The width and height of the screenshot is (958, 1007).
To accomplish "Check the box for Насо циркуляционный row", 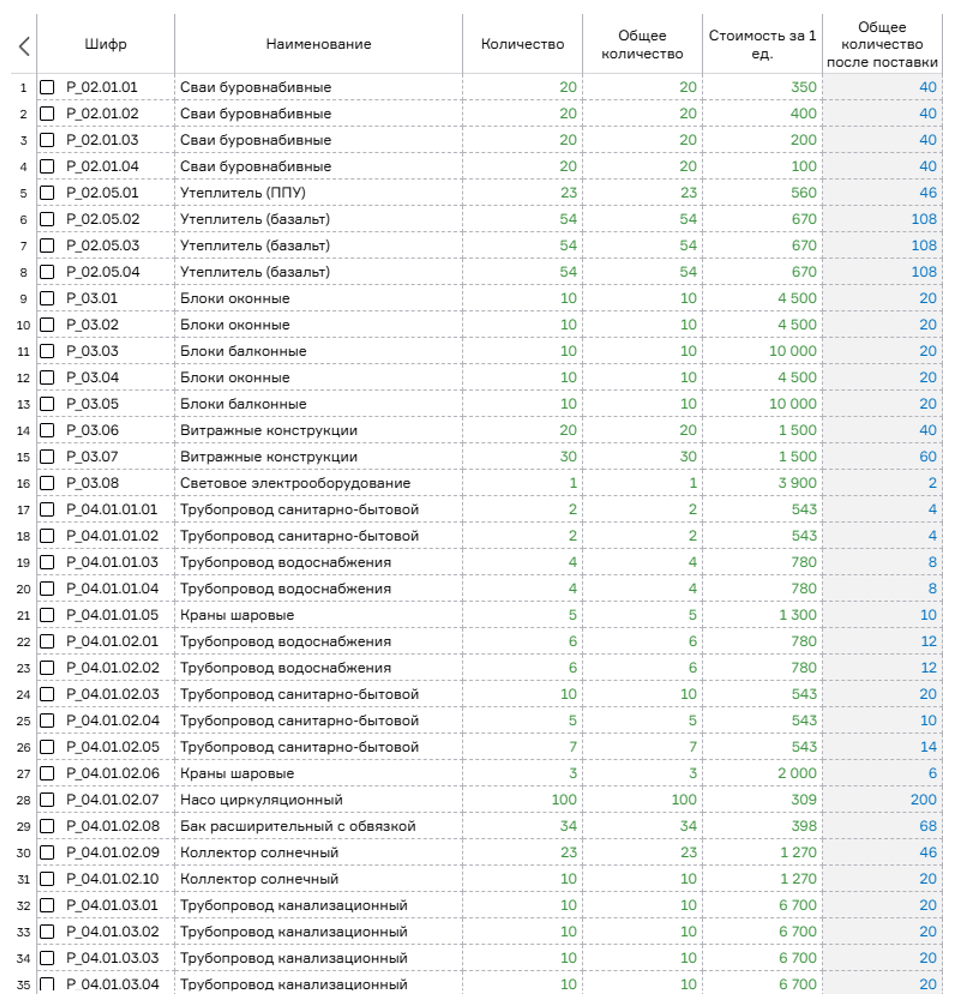I will point(47,800).
